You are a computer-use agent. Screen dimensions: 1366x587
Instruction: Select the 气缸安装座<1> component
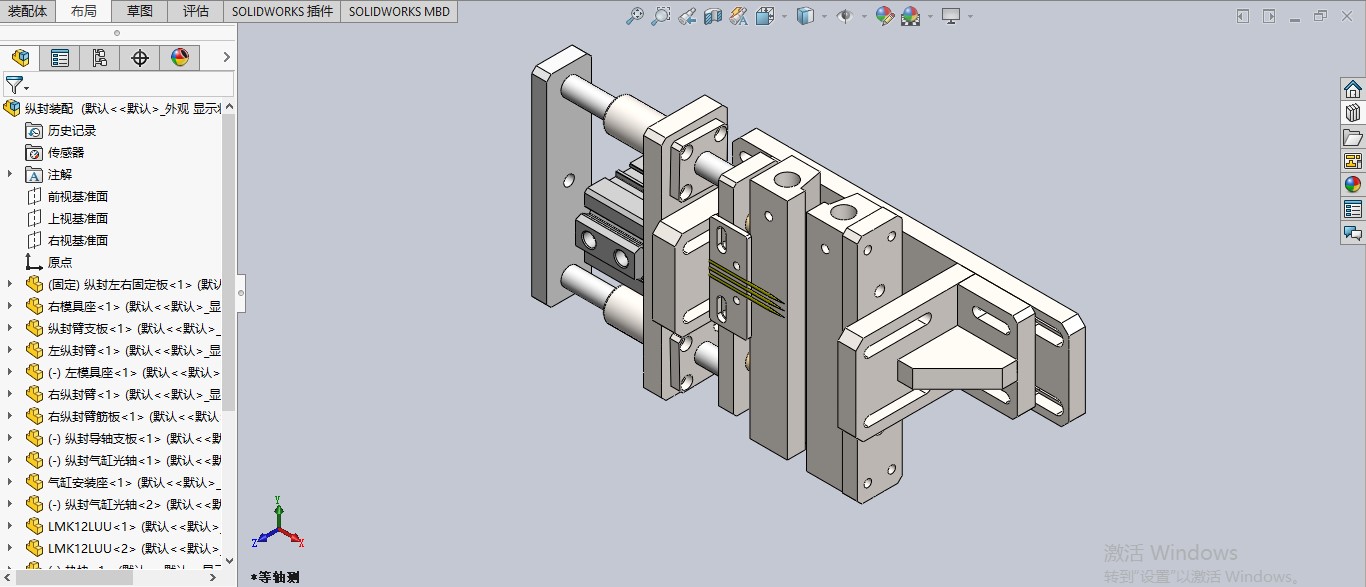tap(123, 482)
